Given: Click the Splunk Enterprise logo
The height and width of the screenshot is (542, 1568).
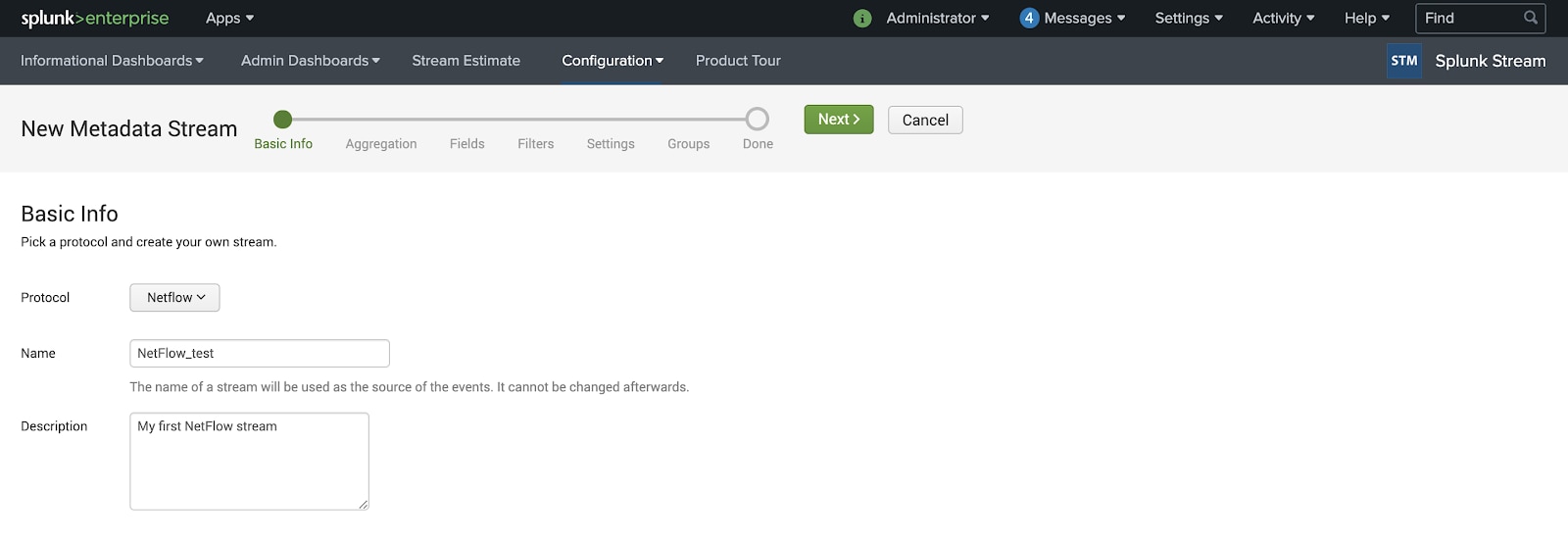Looking at the screenshot, I should pyautogui.click(x=95, y=18).
